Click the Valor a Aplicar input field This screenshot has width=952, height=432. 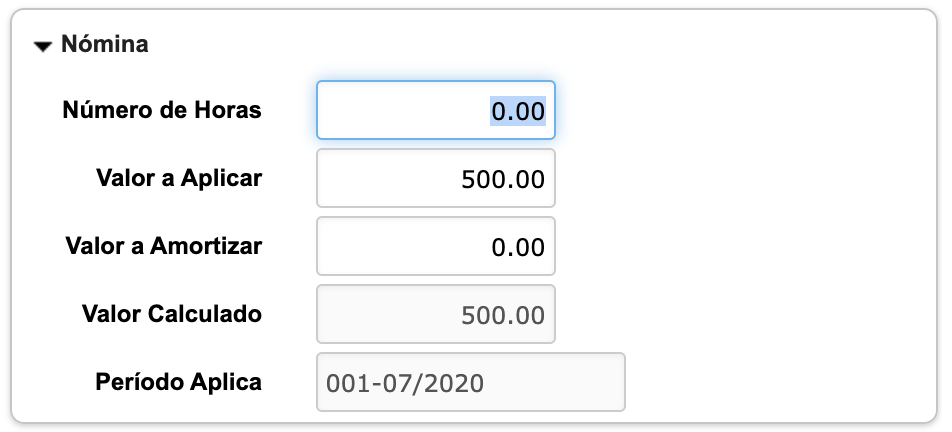point(435,179)
